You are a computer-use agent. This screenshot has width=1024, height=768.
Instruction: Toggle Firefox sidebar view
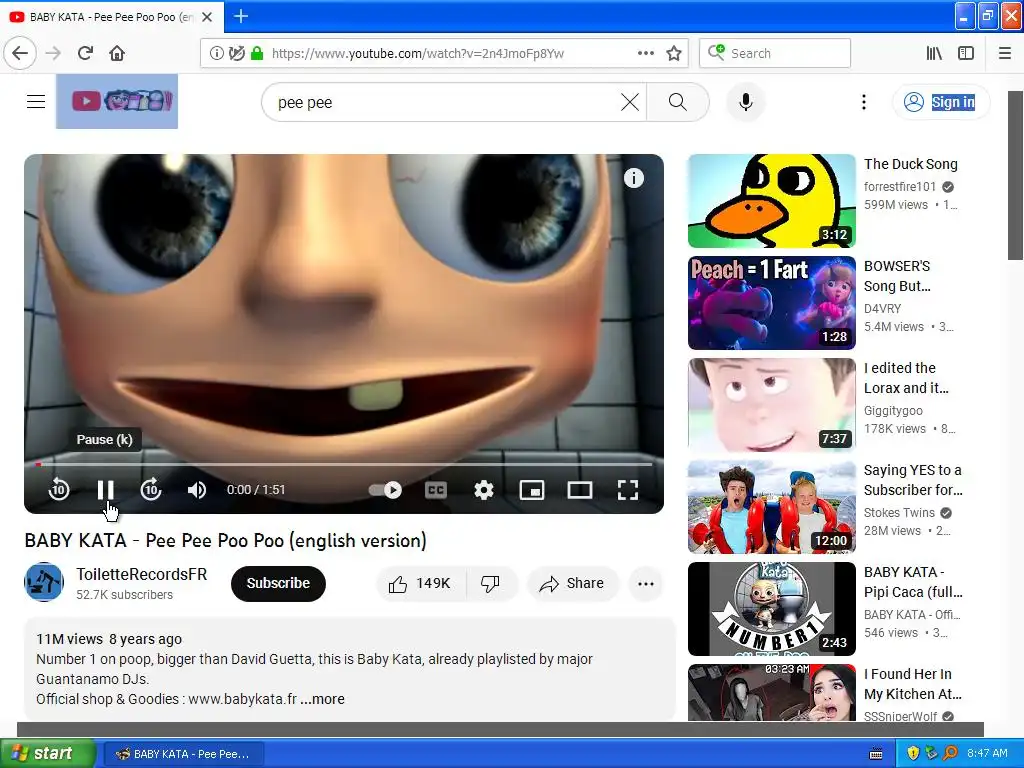coord(966,54)
